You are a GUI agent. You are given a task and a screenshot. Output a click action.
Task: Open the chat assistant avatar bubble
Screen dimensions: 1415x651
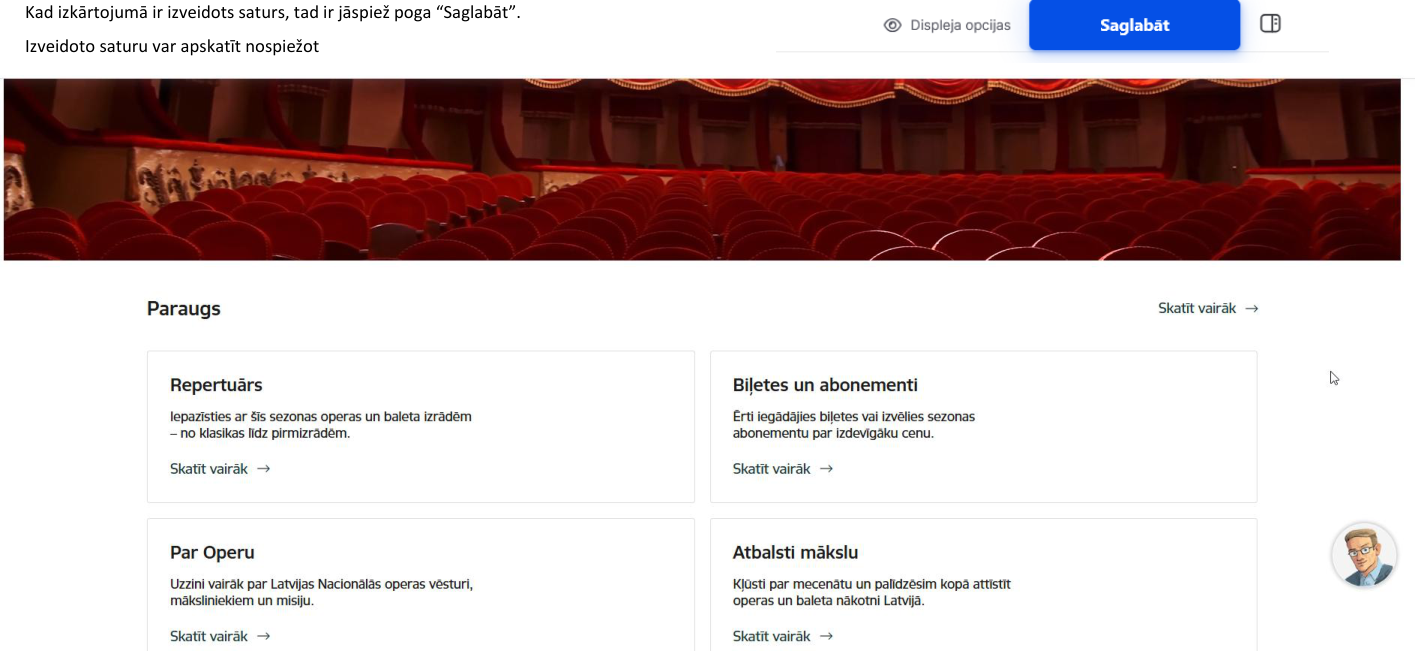1364,555
